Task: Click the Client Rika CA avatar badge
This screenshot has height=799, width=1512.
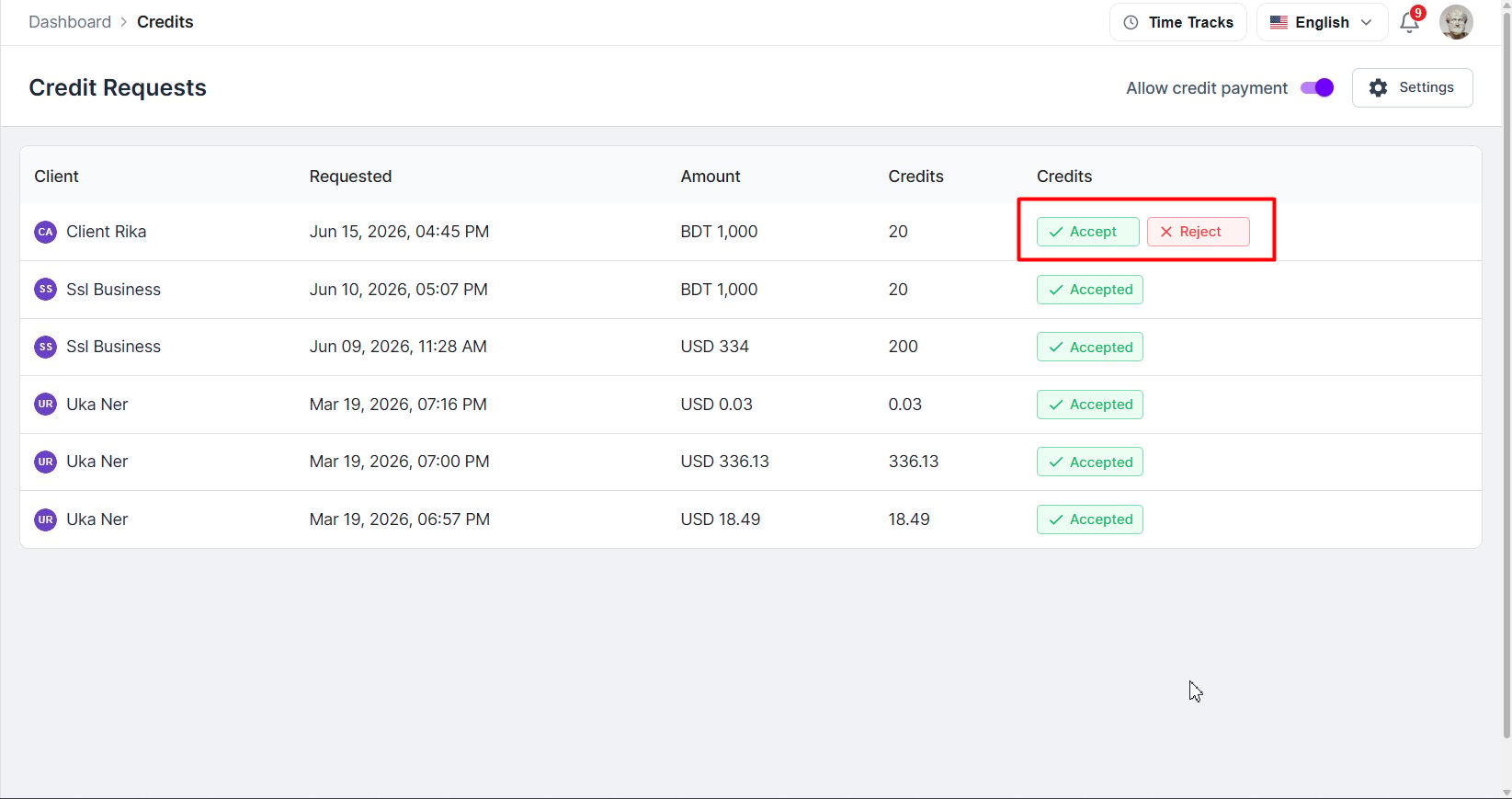Action: [x=45, y=232]
